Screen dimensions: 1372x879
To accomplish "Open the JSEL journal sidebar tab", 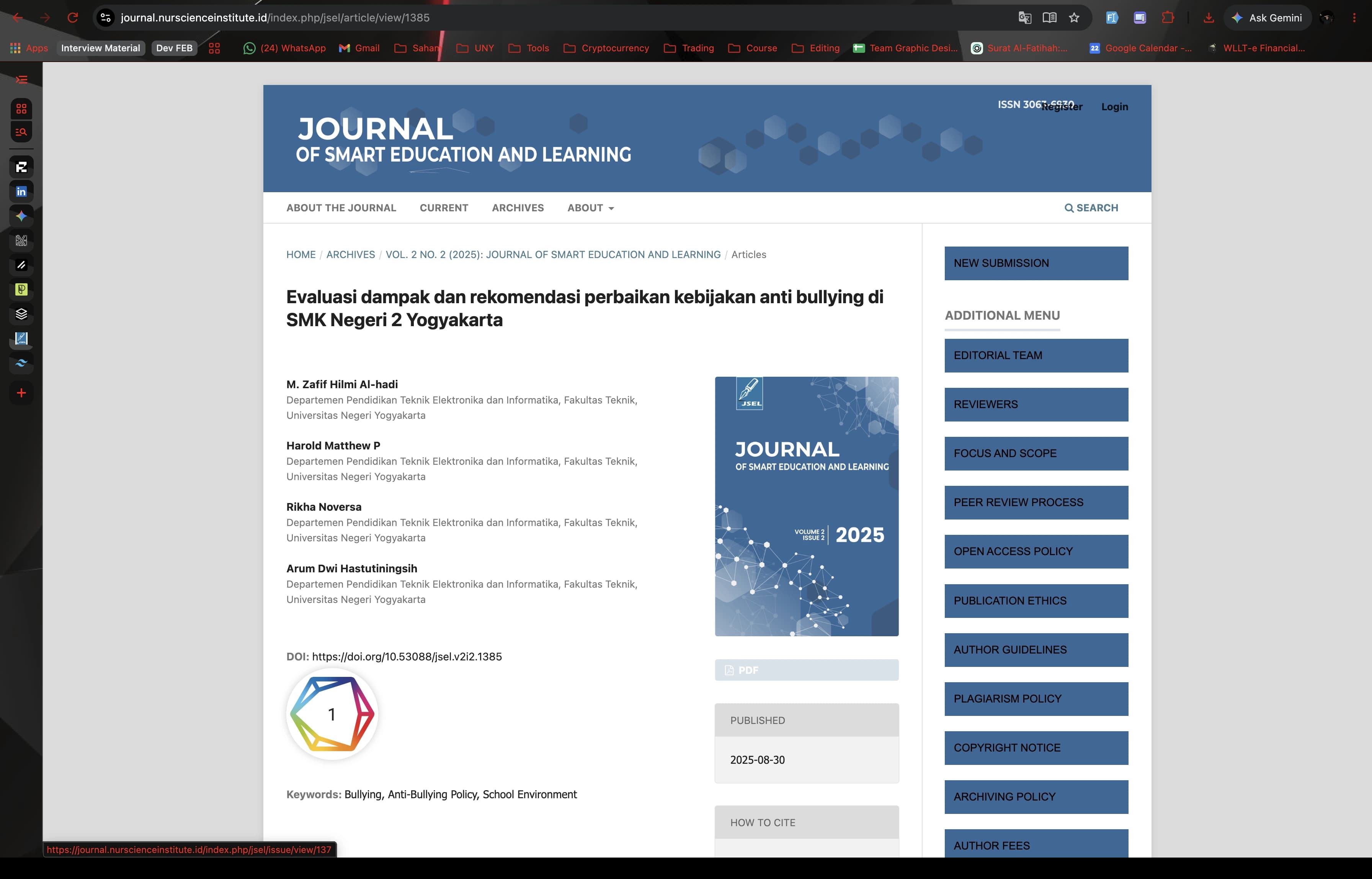I will coord(21,338).
